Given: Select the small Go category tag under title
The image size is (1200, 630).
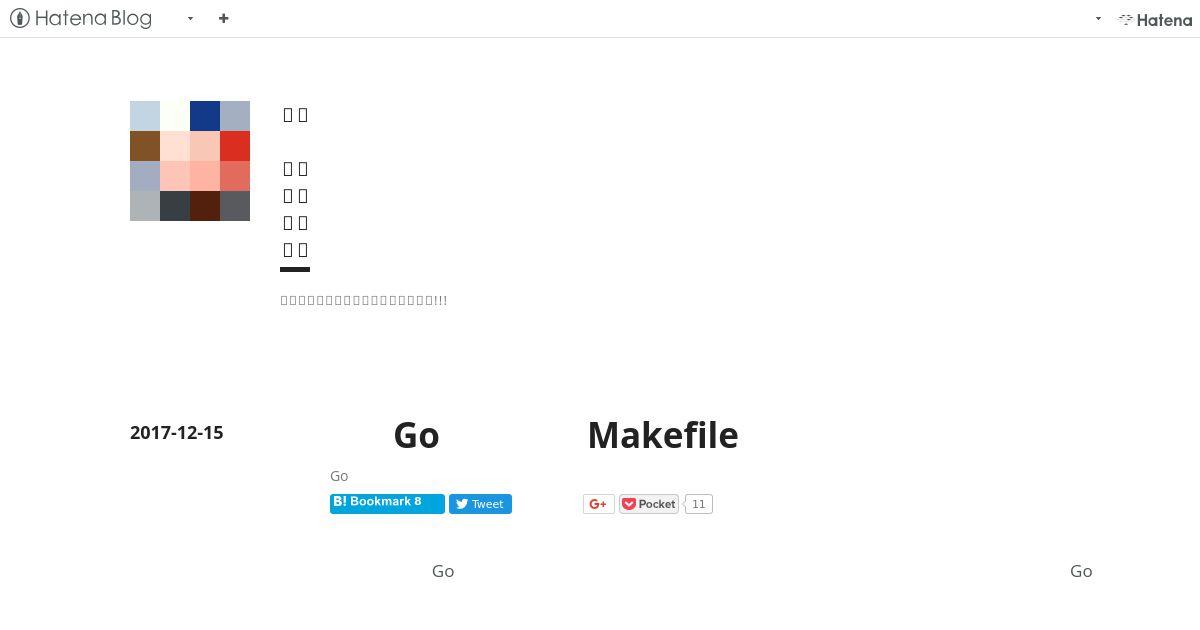Looking at the screenshot, I should pyautogui.click(x=339, y=476).
